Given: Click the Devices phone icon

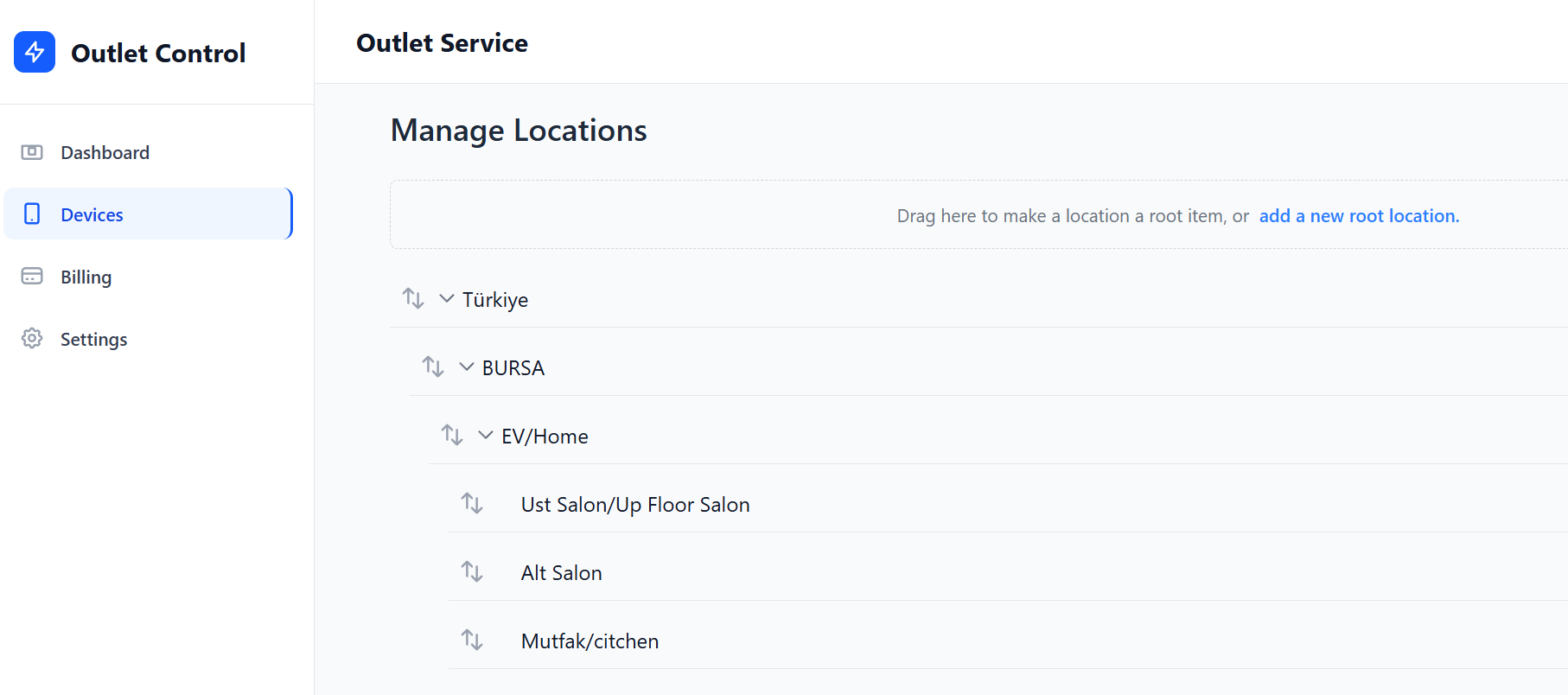Looking at the screenshot, I should (x=32, y=214).
